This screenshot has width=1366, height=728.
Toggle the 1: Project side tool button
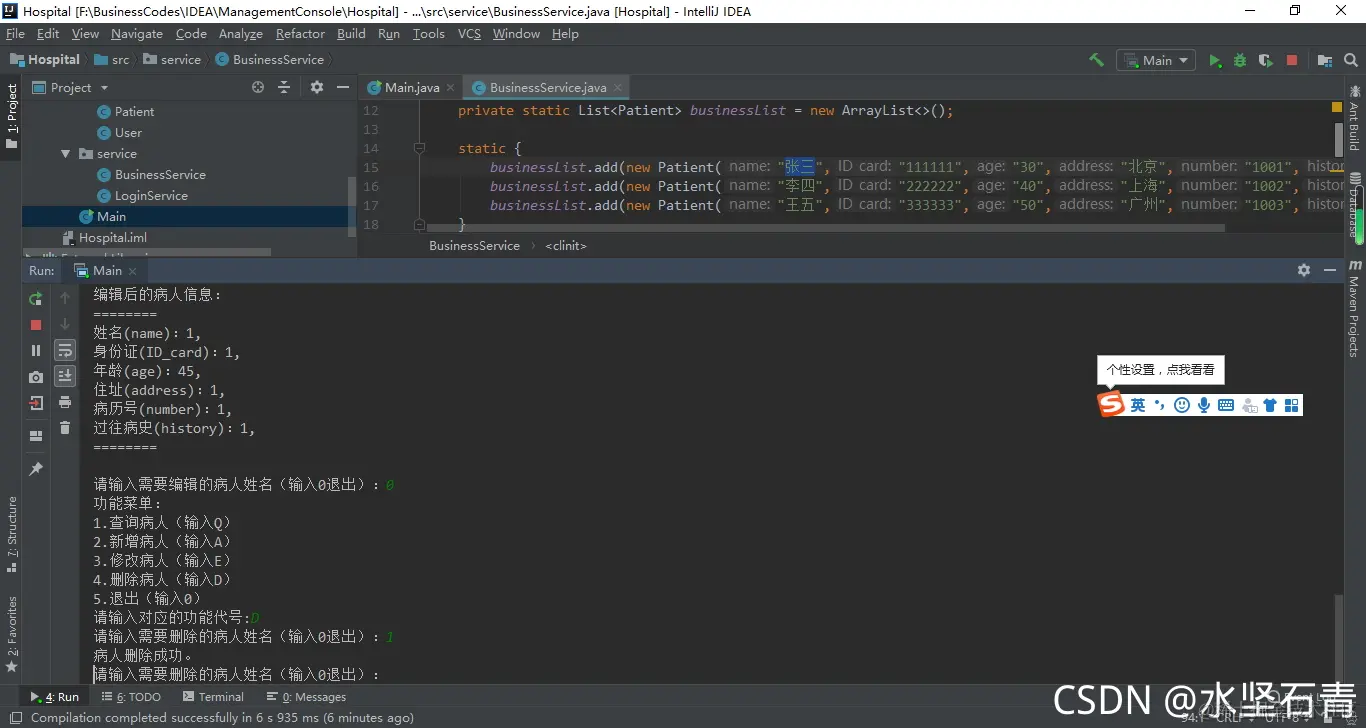pyautogui.click(x=12, y=116)
